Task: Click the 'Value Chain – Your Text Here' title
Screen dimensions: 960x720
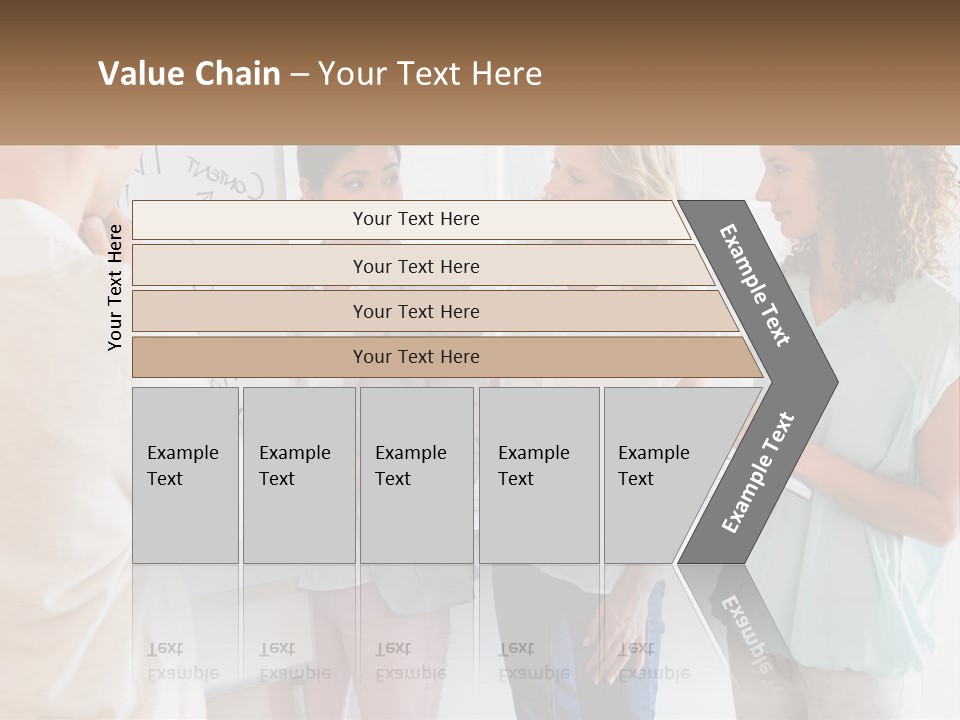Action: tap(320, 74)
